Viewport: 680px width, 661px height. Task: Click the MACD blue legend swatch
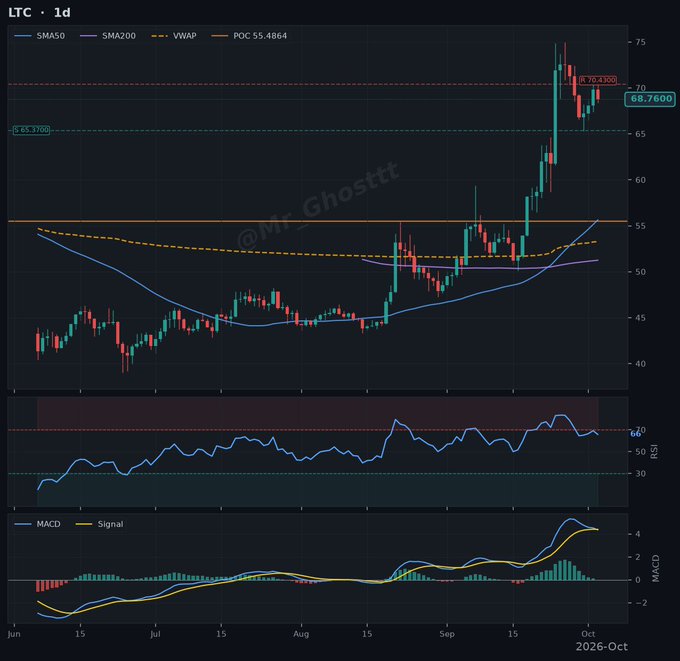point(23,524)
